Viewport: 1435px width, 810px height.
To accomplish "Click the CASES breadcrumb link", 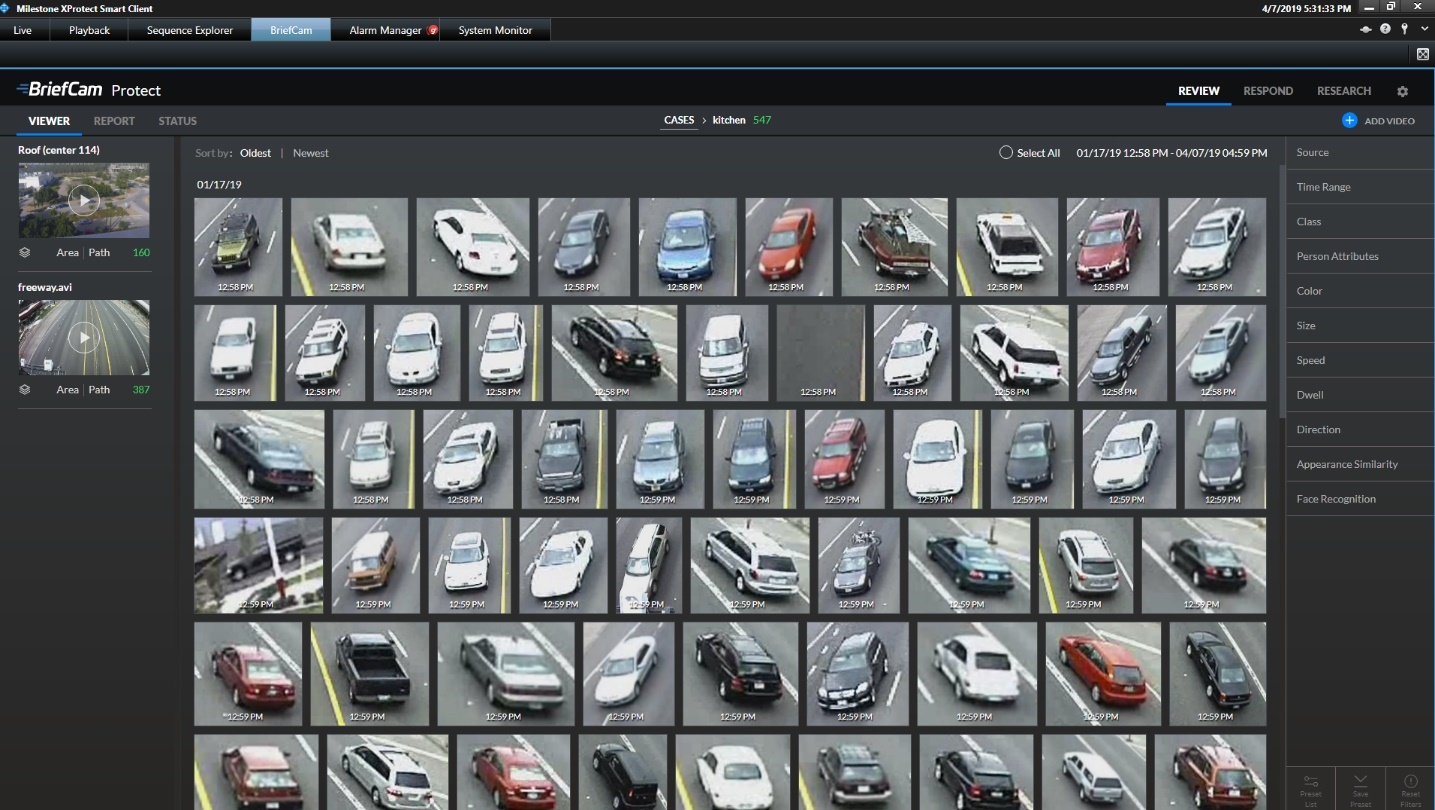I will click(679, 120).
